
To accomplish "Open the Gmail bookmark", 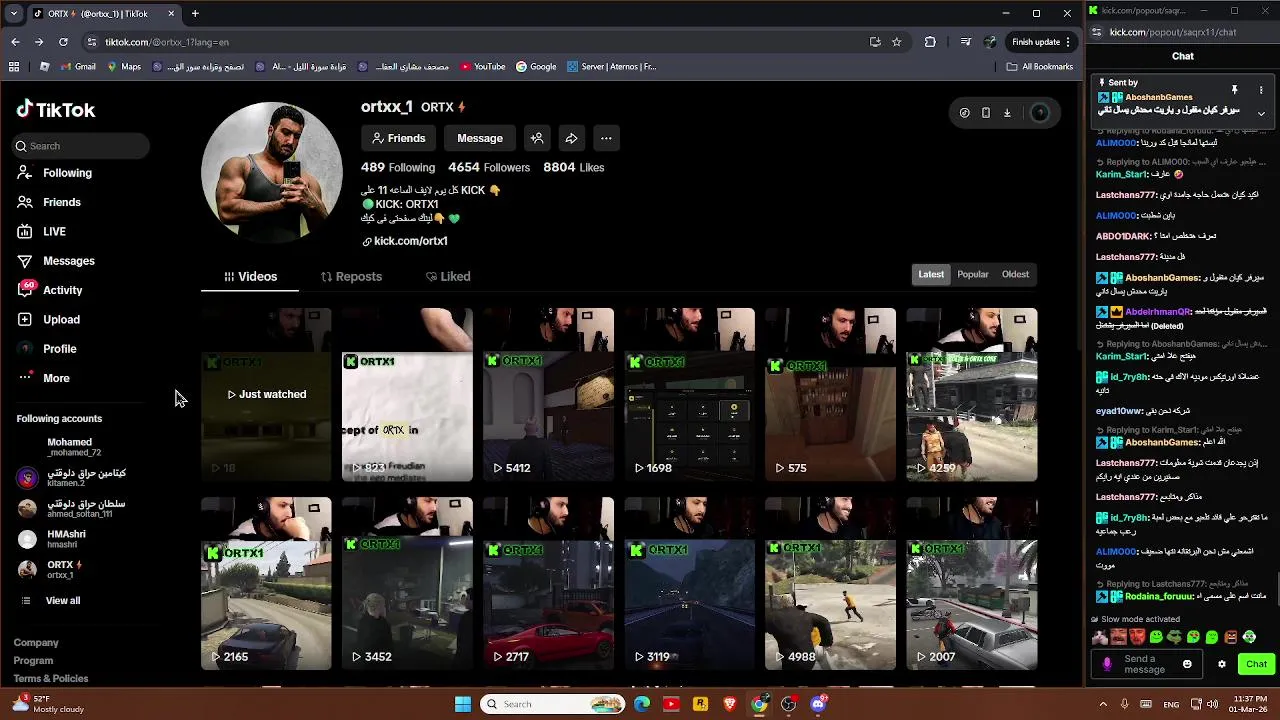I will tap(78, 67).
